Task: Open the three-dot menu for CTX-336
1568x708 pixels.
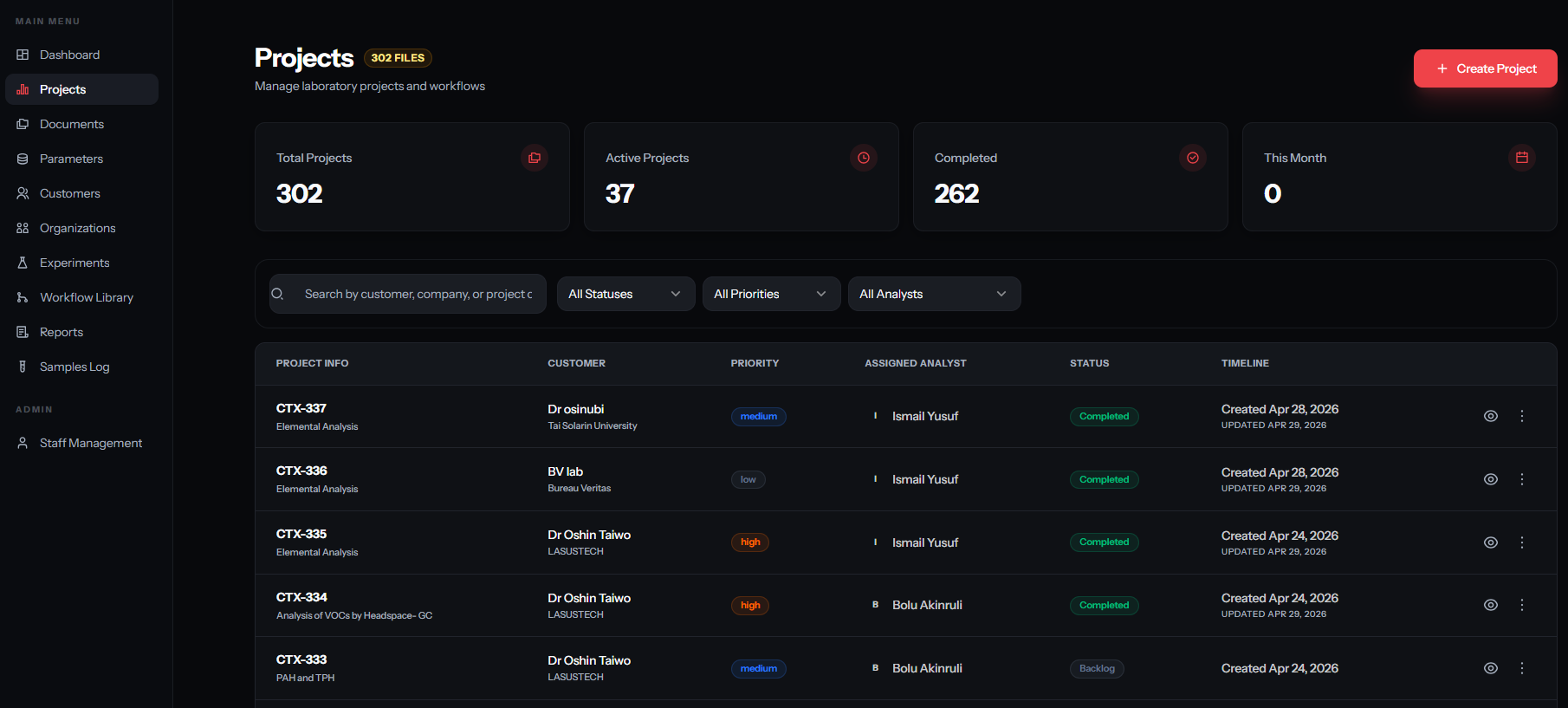Action: coord(1522,479)
